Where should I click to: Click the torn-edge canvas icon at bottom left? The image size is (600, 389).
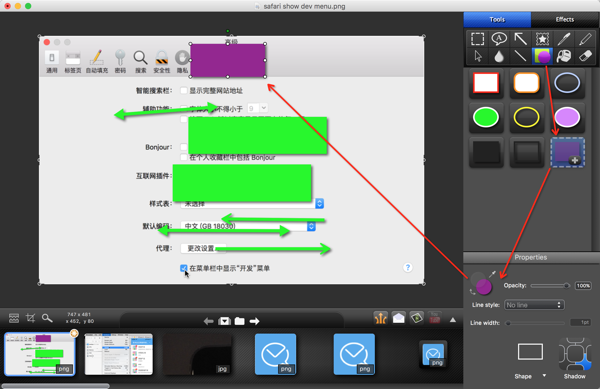click(x=14, y=318)
